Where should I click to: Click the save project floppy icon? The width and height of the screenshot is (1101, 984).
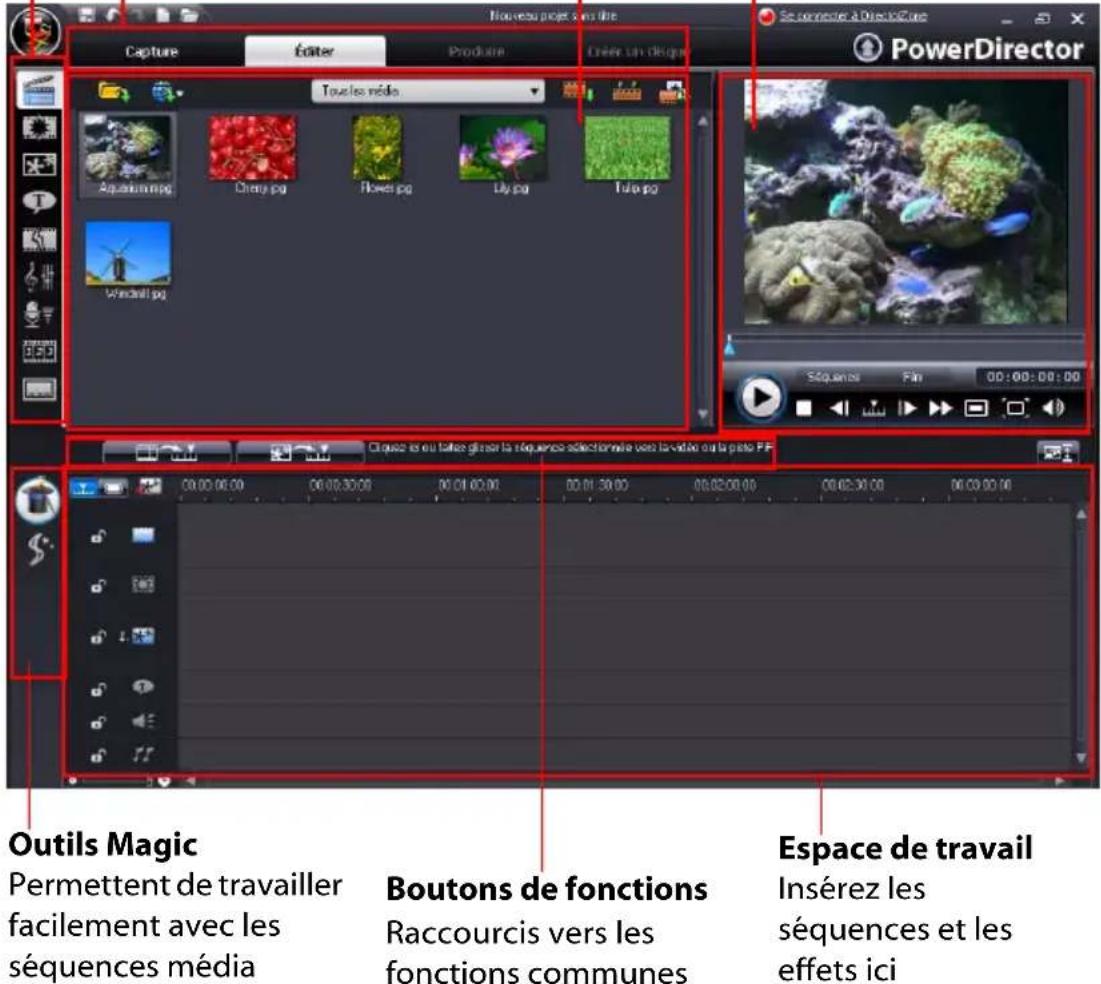click(86, 15)
